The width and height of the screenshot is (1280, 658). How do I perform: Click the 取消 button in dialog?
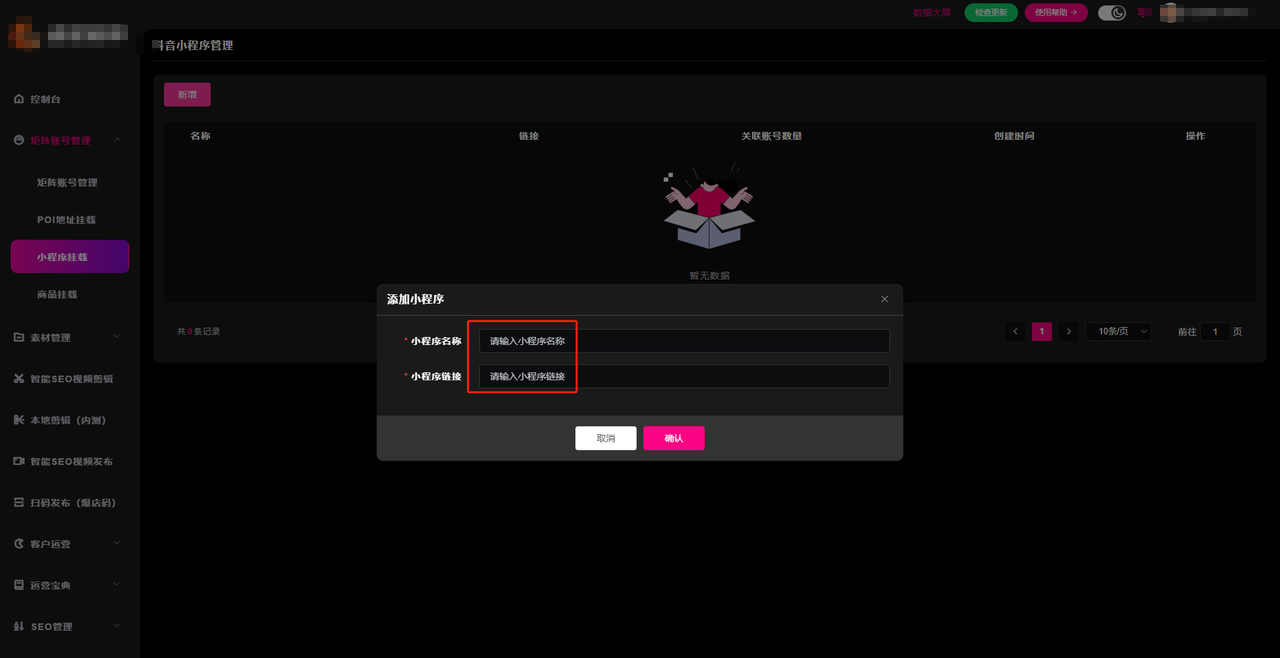[x=605, y=438]
